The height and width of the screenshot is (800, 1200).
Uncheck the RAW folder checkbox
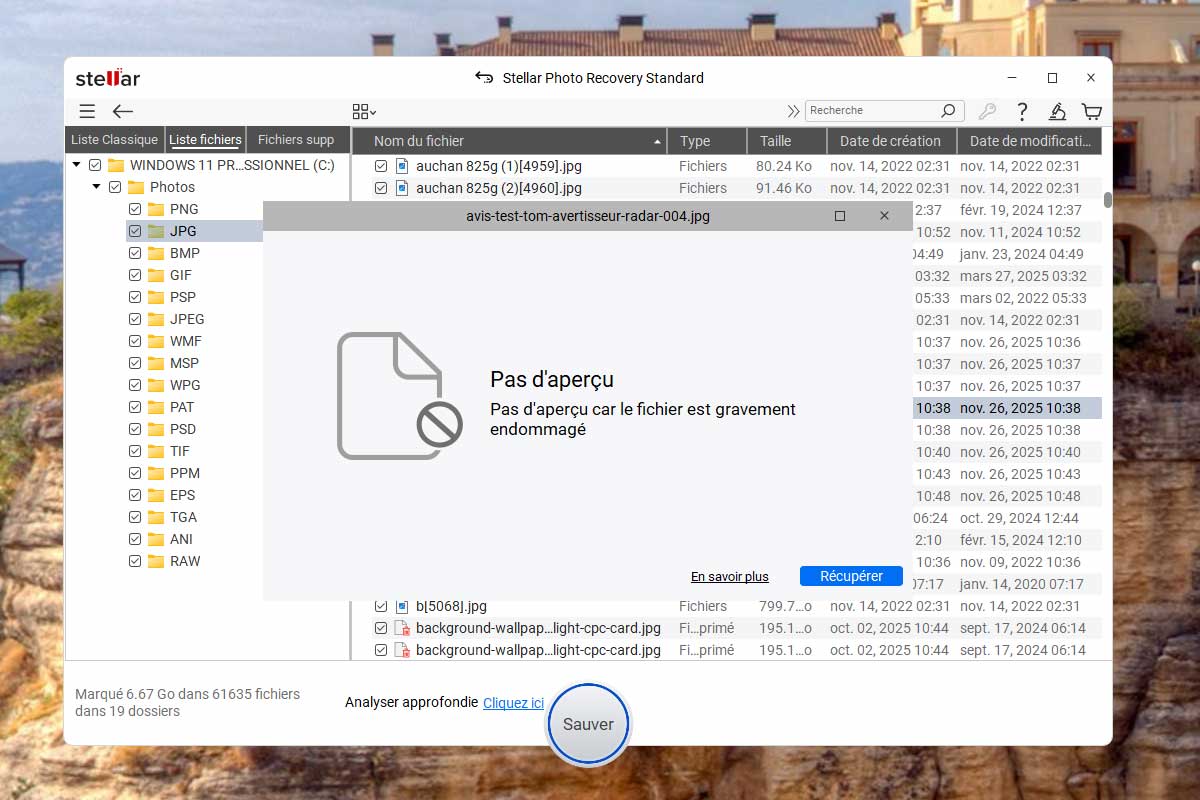(x=135, y=561)
